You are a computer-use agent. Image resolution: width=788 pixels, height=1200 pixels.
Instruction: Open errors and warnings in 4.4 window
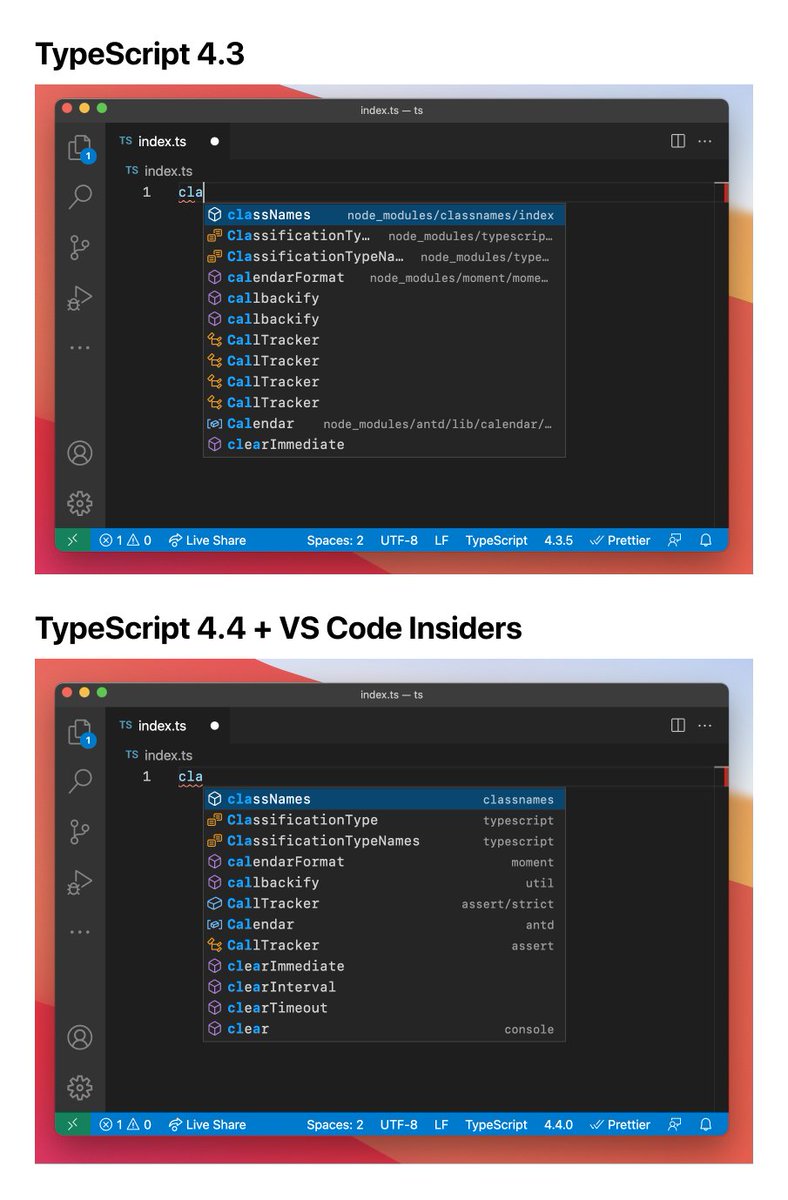click(125, 1124)
